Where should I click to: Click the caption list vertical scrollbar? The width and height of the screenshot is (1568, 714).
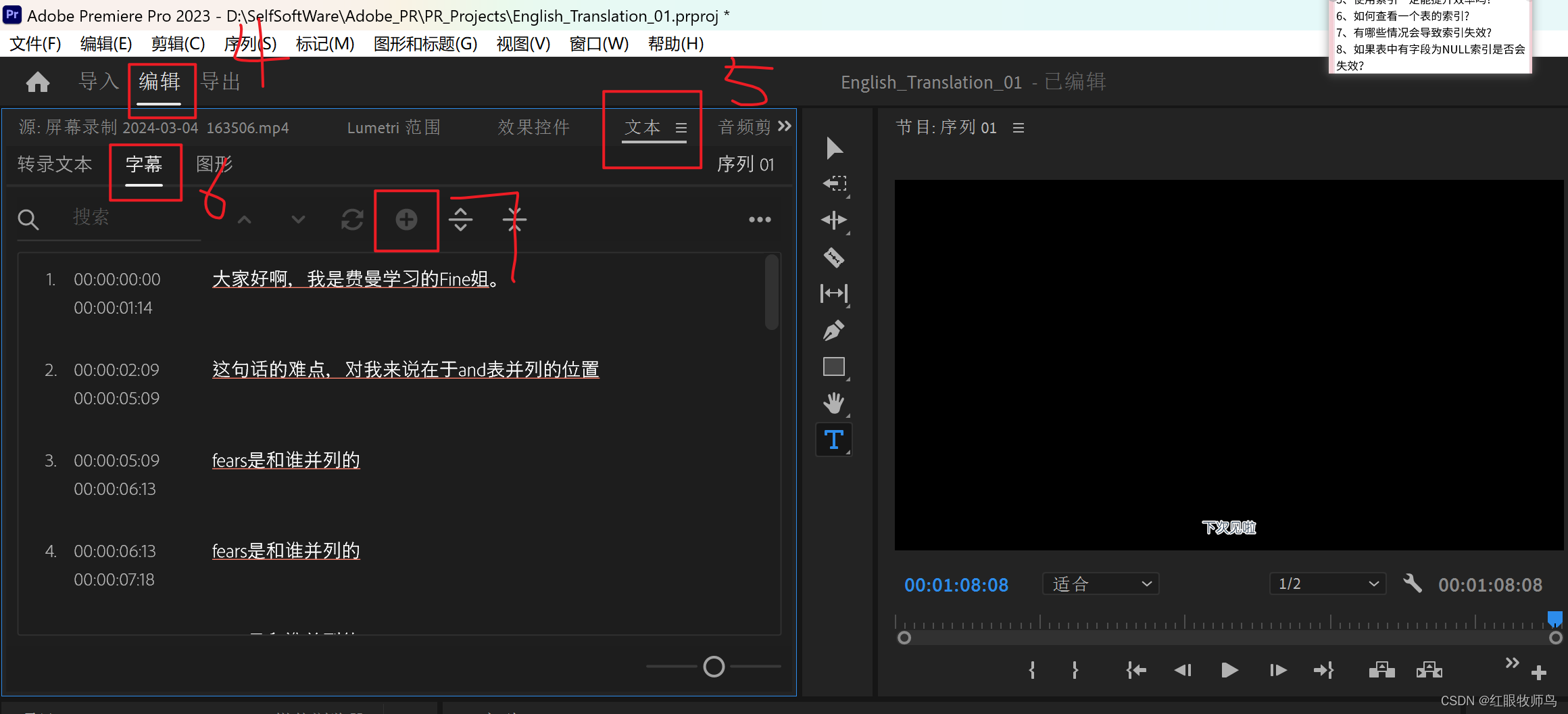pos(772,293)
